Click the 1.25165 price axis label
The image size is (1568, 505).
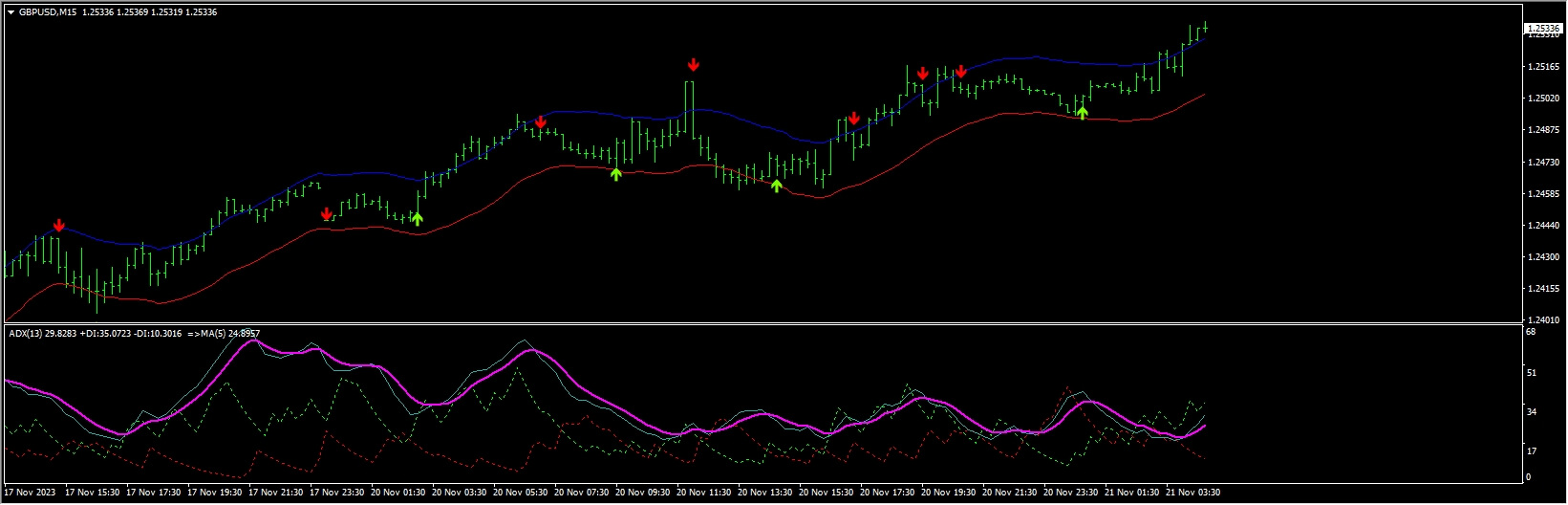pyautogui.click(x=1544, y=67)
